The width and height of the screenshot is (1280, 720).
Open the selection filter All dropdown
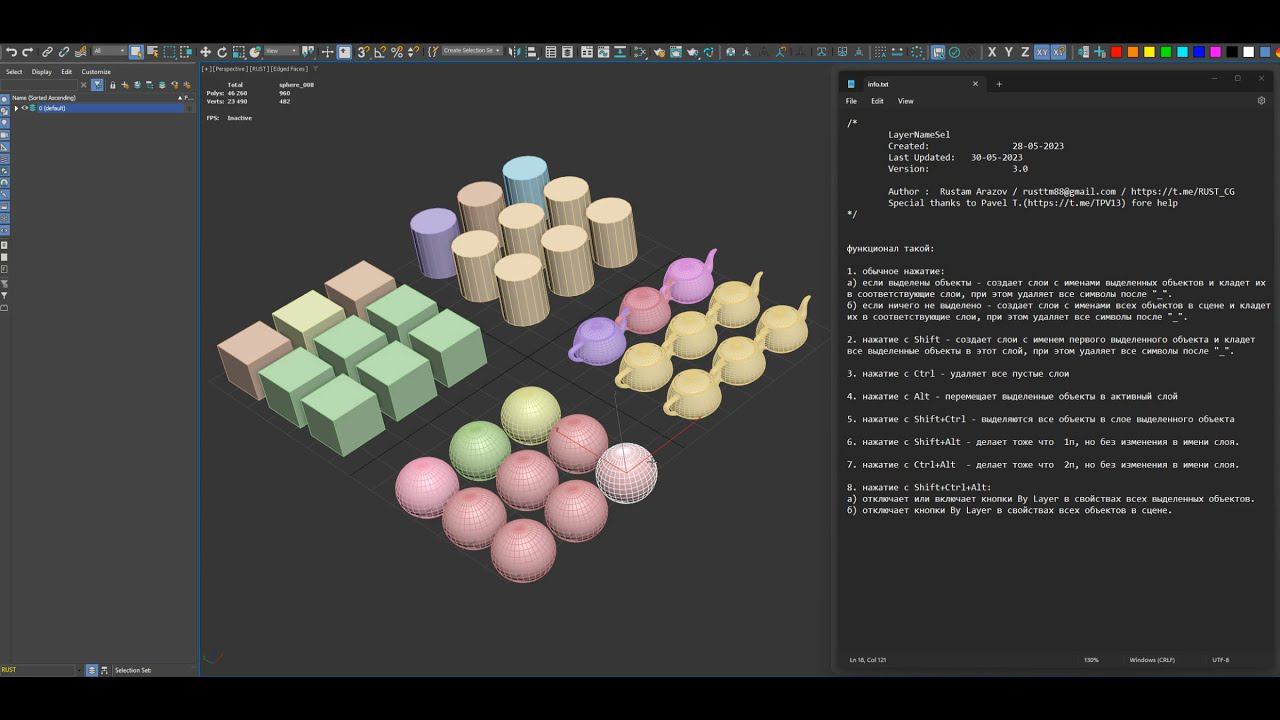tap(110, 51)
